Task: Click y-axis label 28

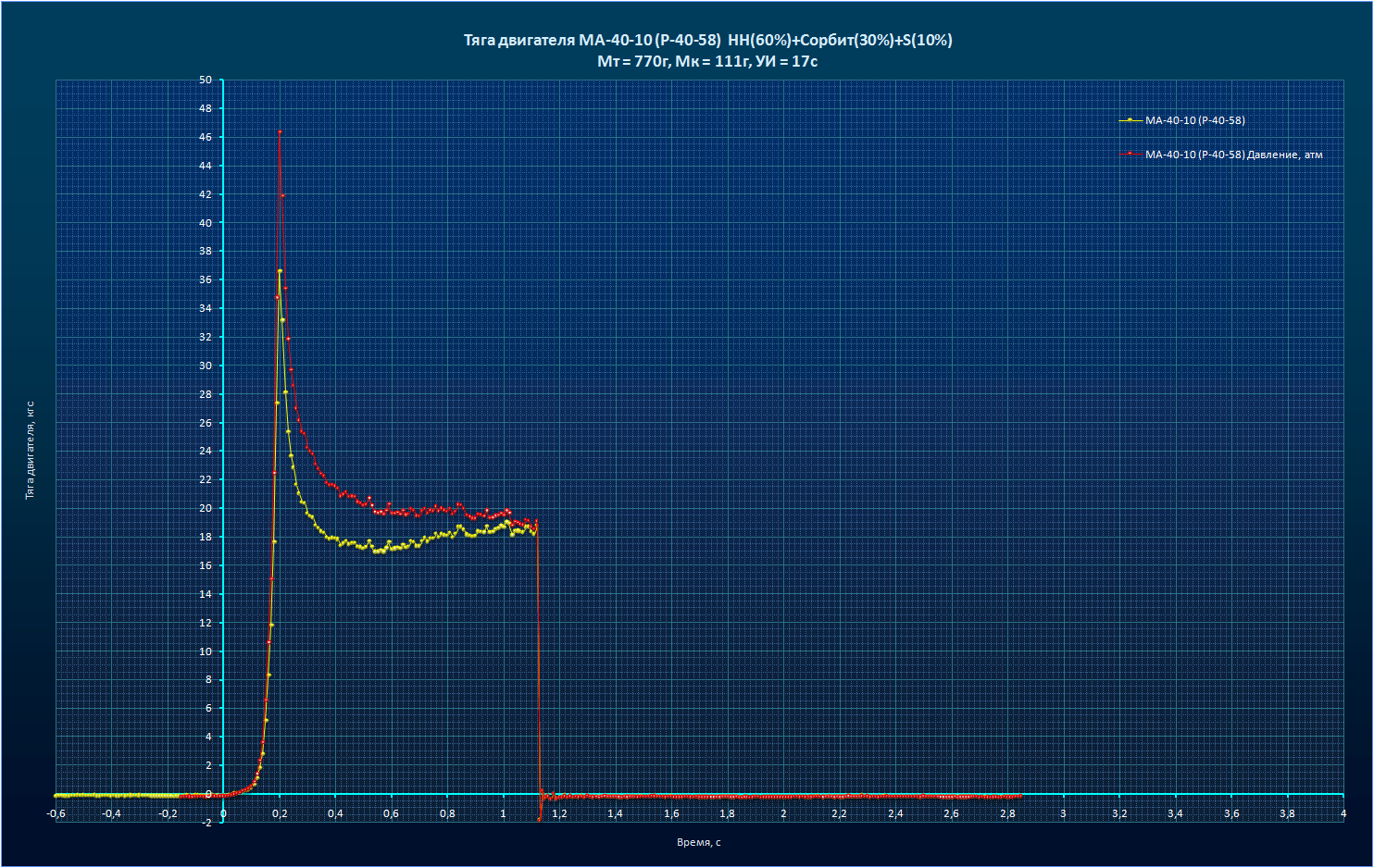Action: click(x=206, y=394)
